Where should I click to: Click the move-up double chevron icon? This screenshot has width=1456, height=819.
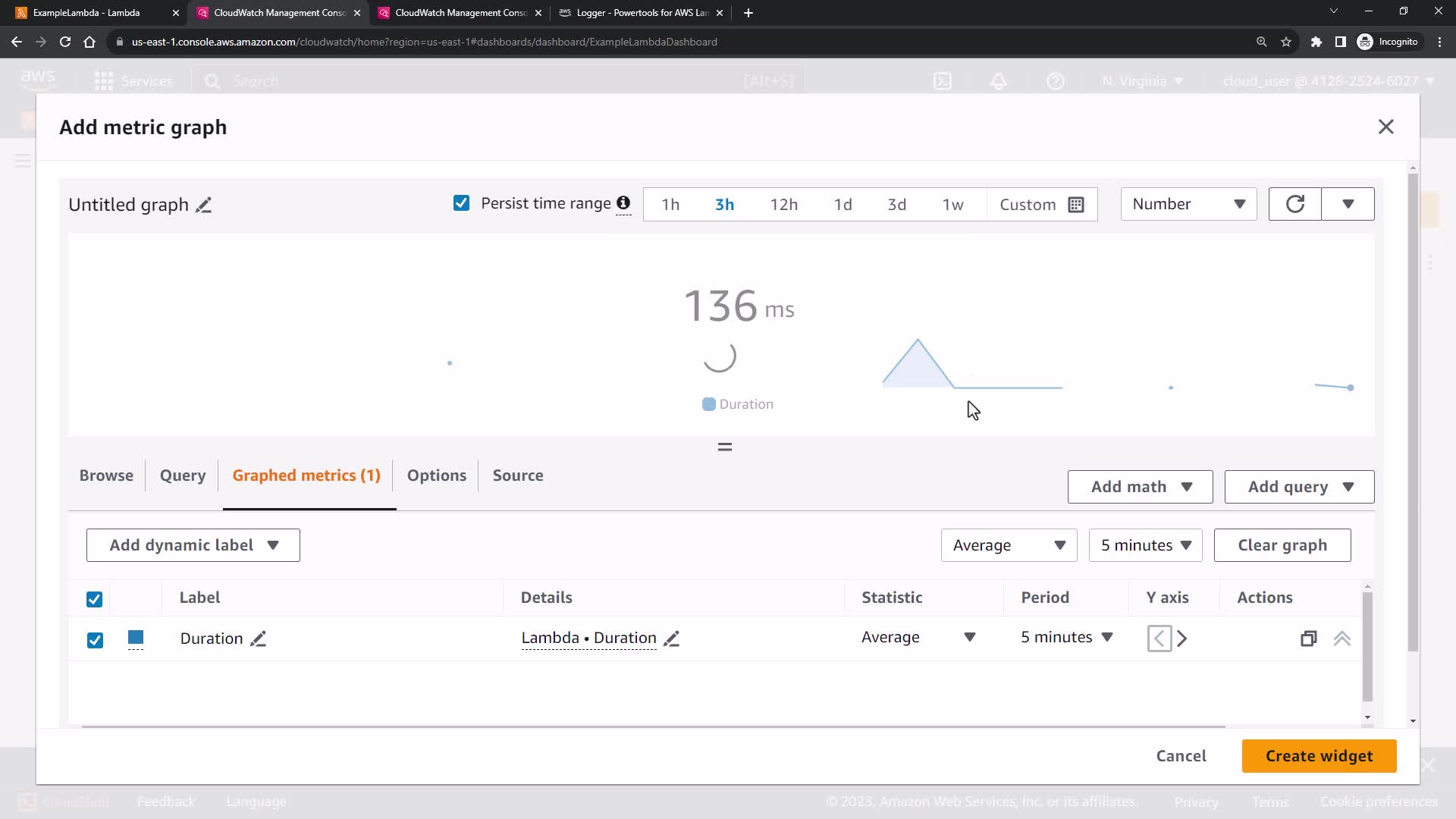(x=1341, y=639)
